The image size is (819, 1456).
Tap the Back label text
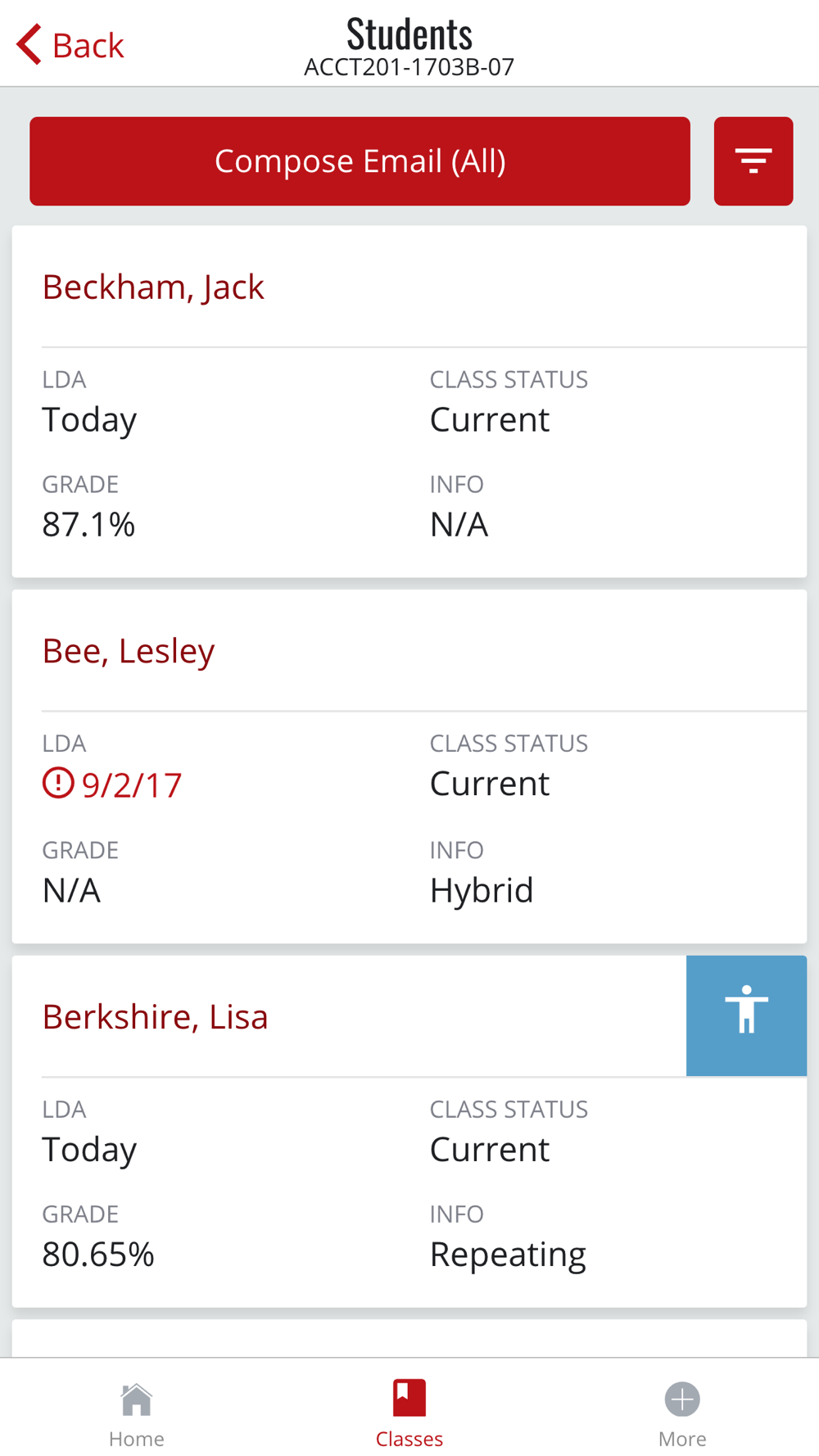tap(88, 46)
